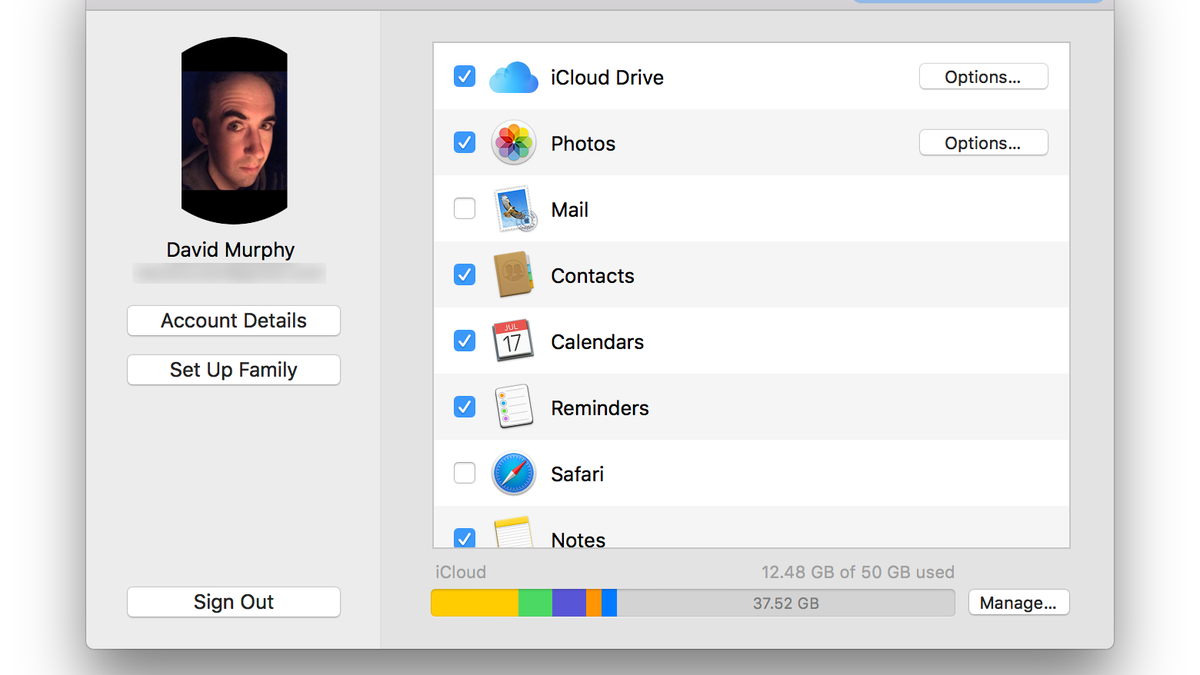Uncheck the Photos checkbox
This screenshot has height=675, width=1200.
click(x=464, y=143)
